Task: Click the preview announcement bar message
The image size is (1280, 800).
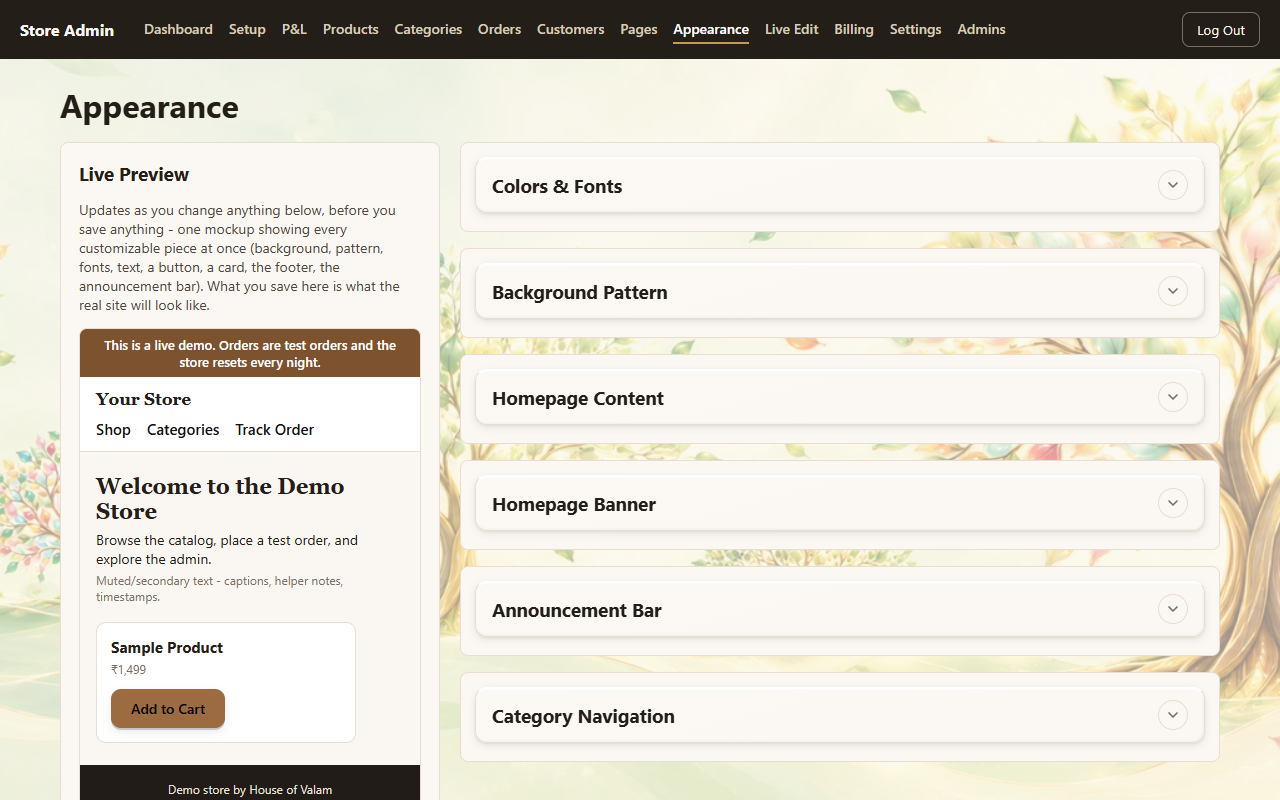Action: (x=250, y=353)
